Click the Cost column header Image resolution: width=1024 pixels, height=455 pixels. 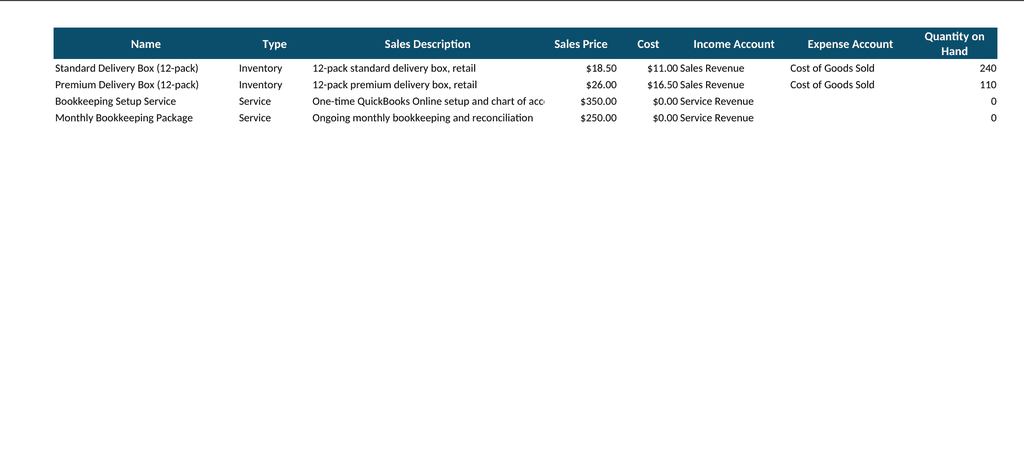(648, 44)
